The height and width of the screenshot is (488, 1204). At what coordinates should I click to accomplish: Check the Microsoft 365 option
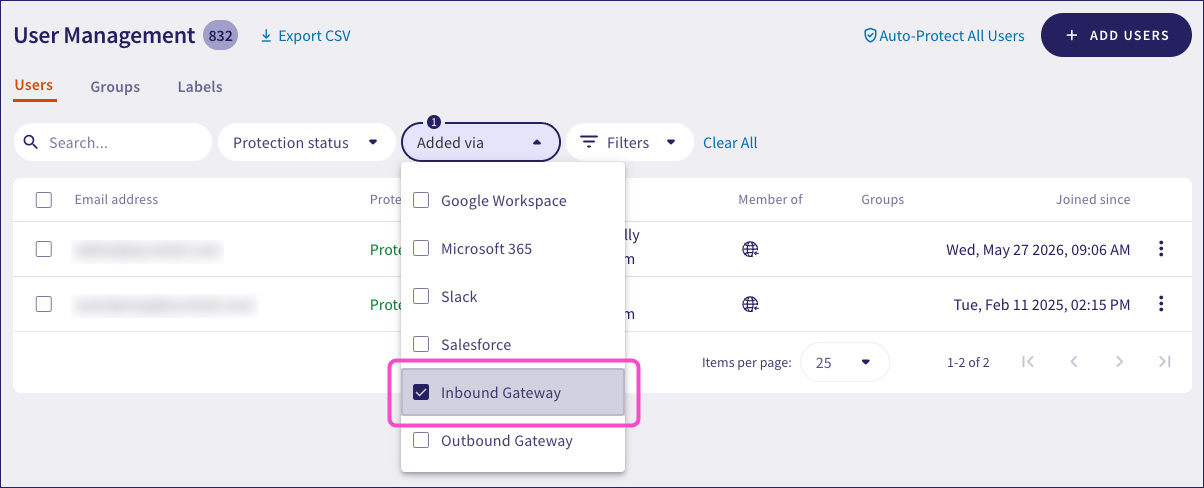(x=422, y=248)
